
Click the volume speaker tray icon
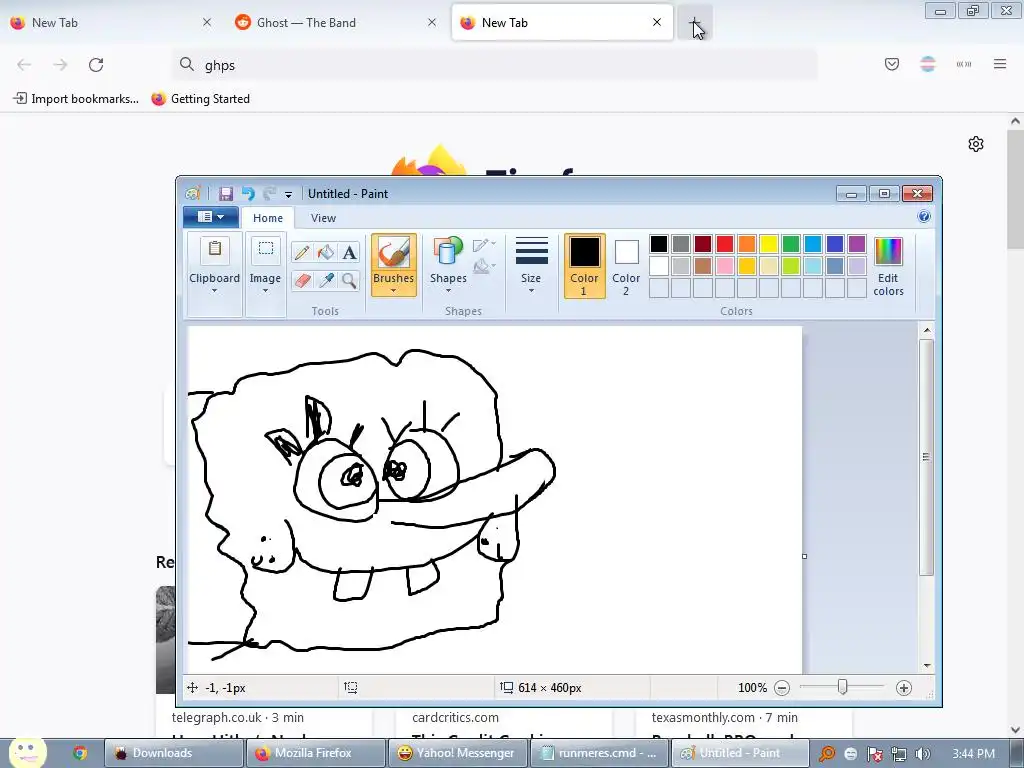pos(922,754)
